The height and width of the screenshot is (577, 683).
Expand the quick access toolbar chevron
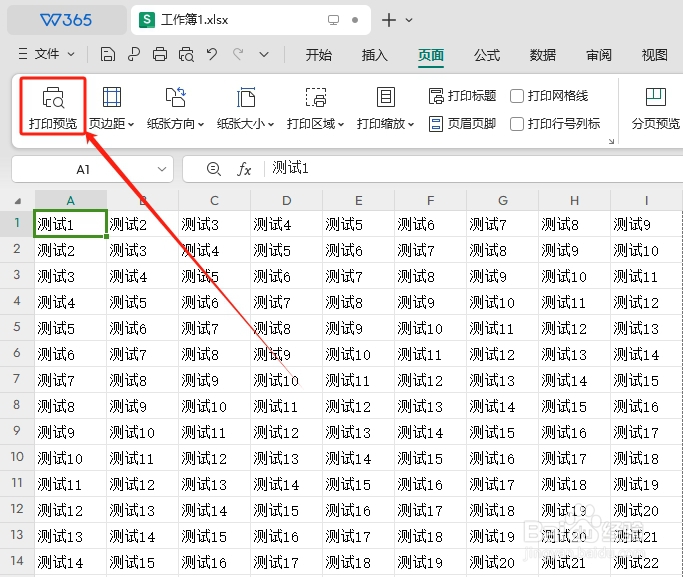[x=264, y=55]
